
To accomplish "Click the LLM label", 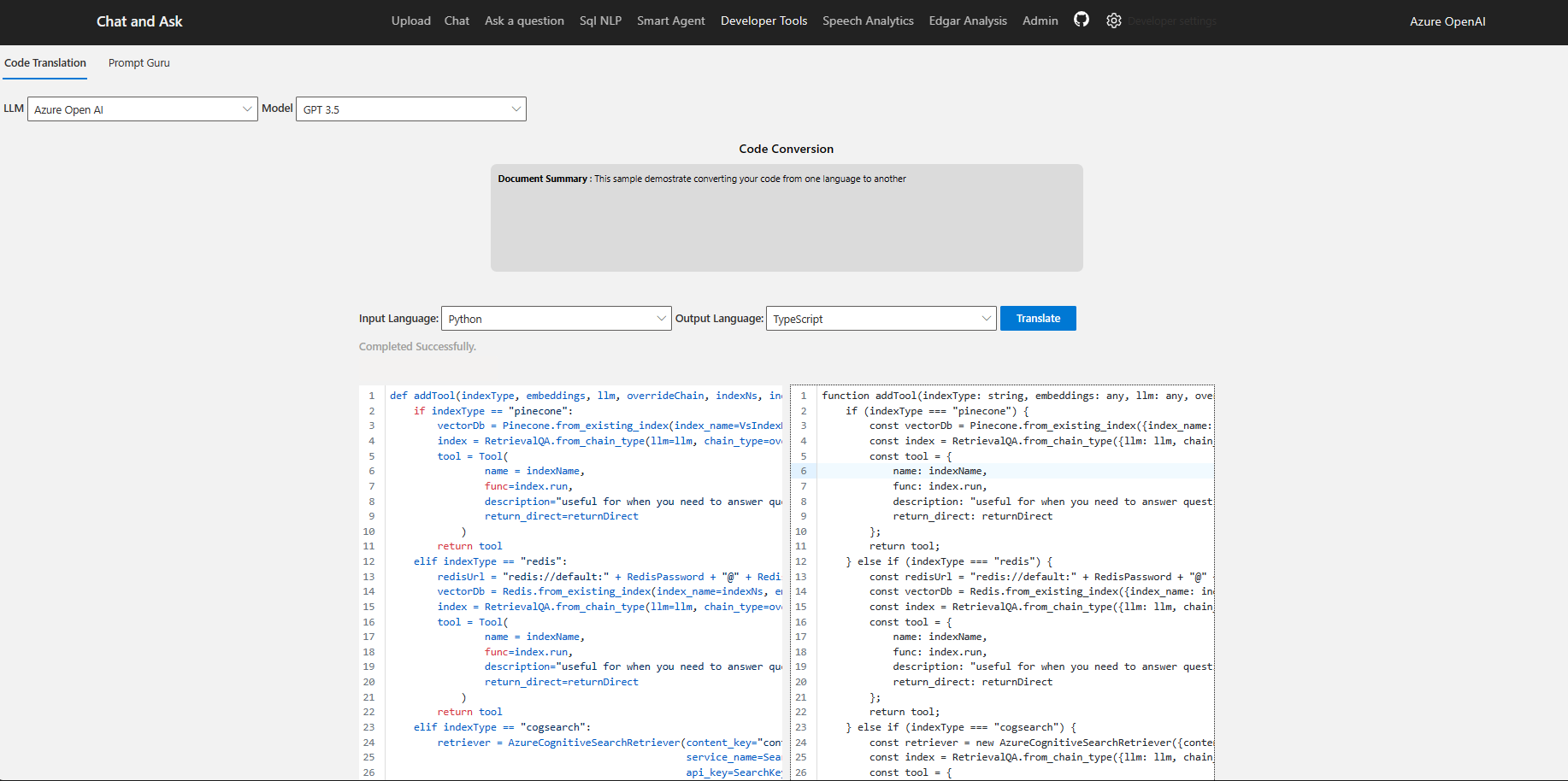I will pos(14,109).
